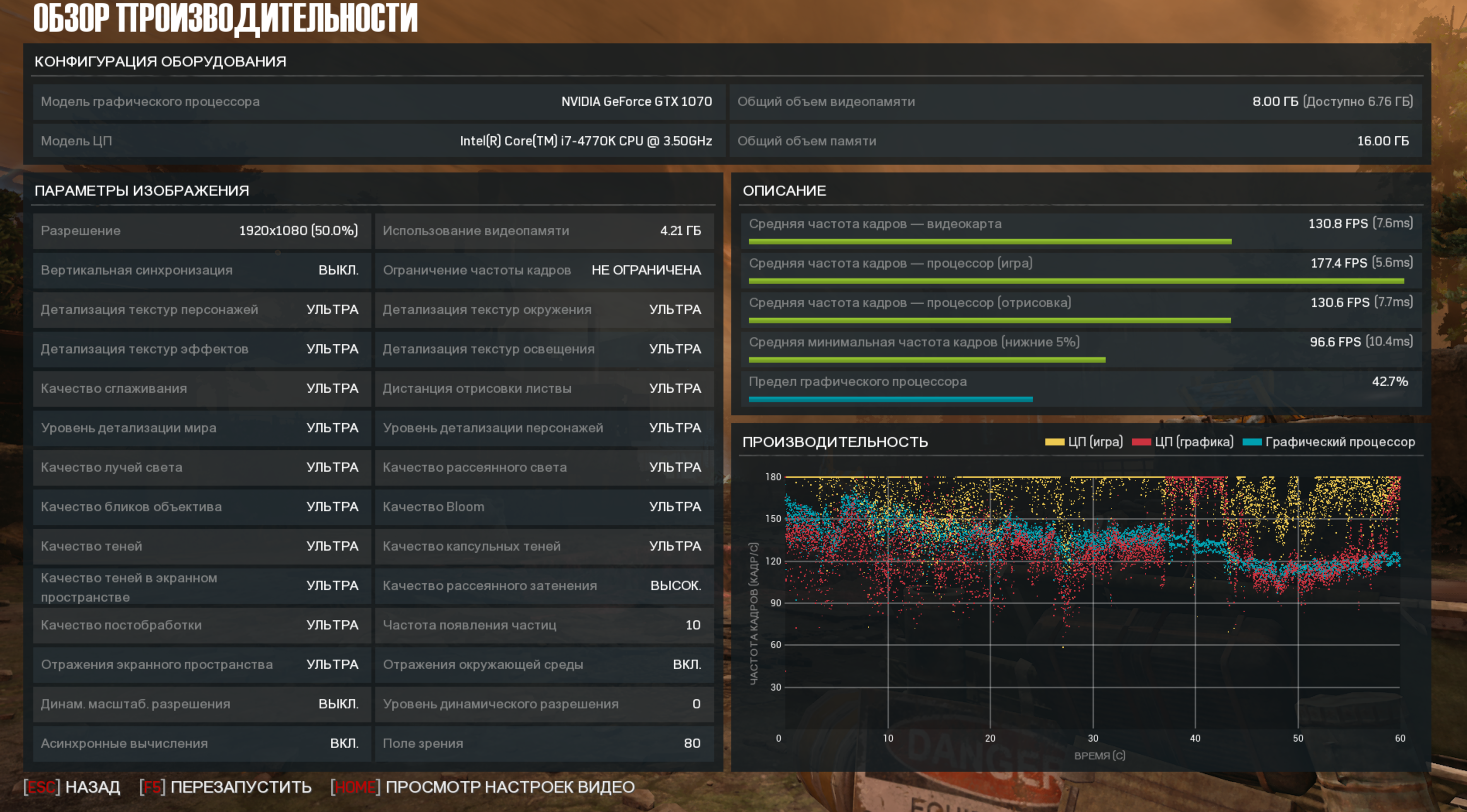Viewport: 1467px width, 812px height.
Task: Click the red ЦП (графика) legend swatch
Action: tap(1141, 442)
